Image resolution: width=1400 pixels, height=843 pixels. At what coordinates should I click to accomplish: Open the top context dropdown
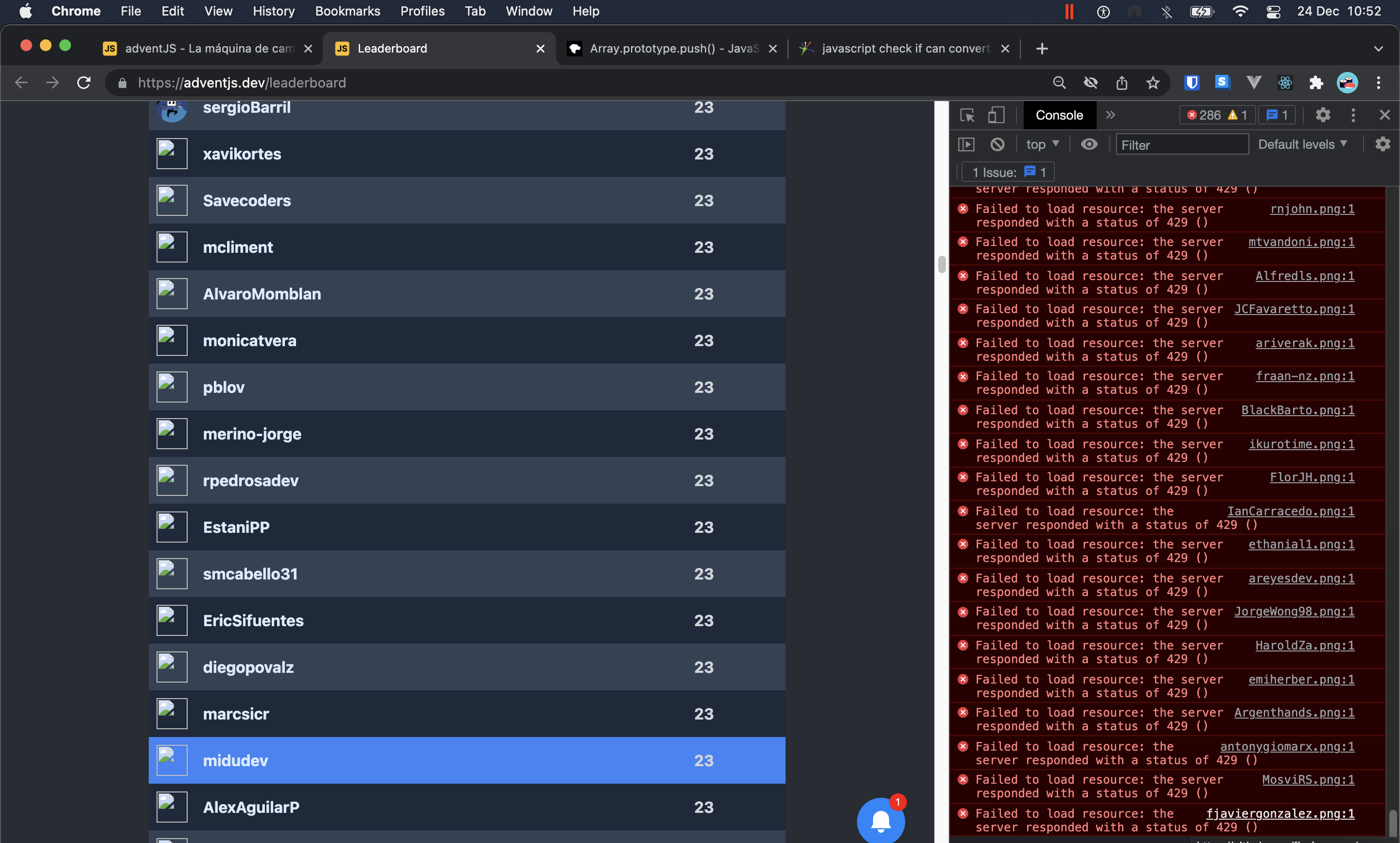1042,144
